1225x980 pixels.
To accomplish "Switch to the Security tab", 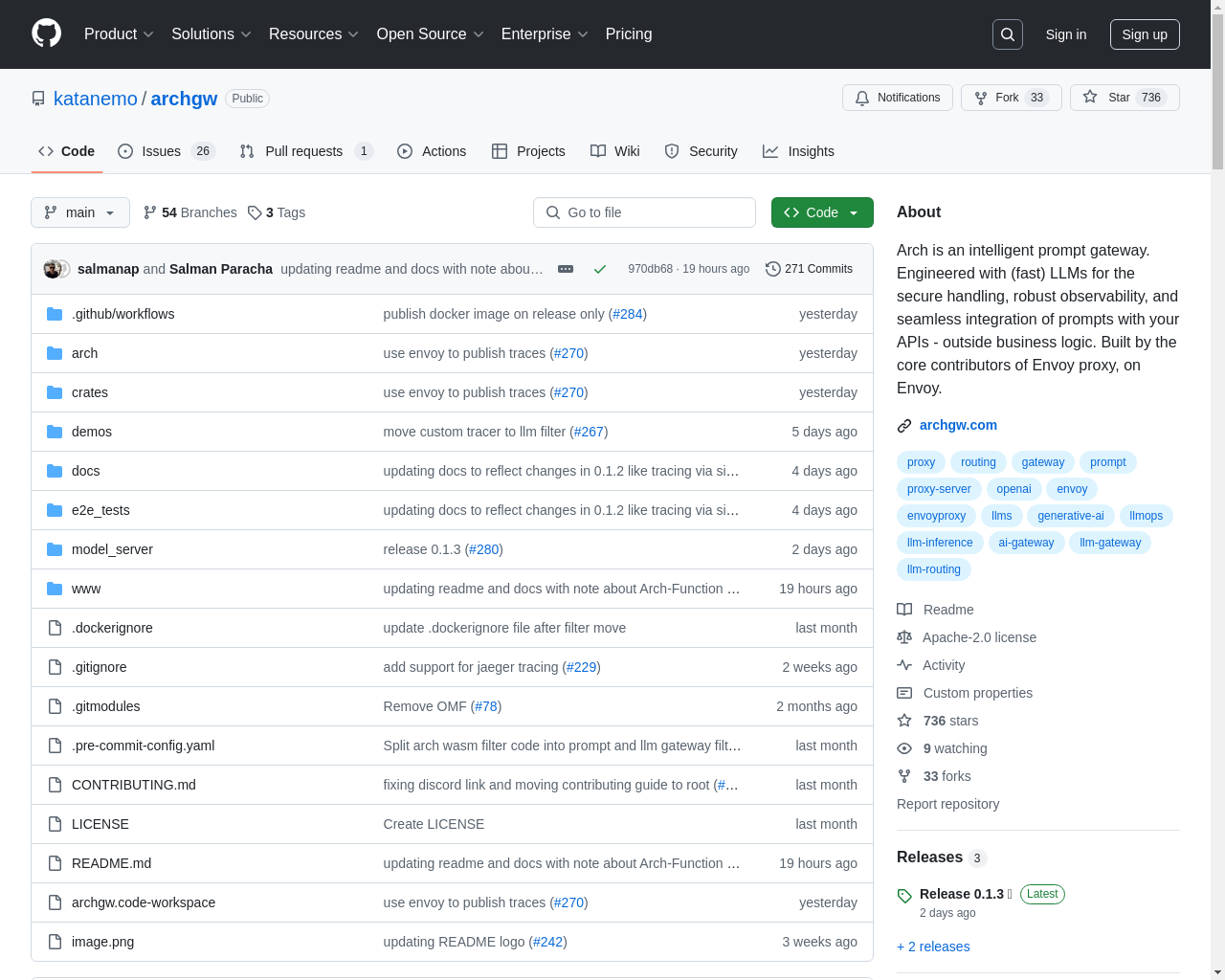I will tap(701, 151).
